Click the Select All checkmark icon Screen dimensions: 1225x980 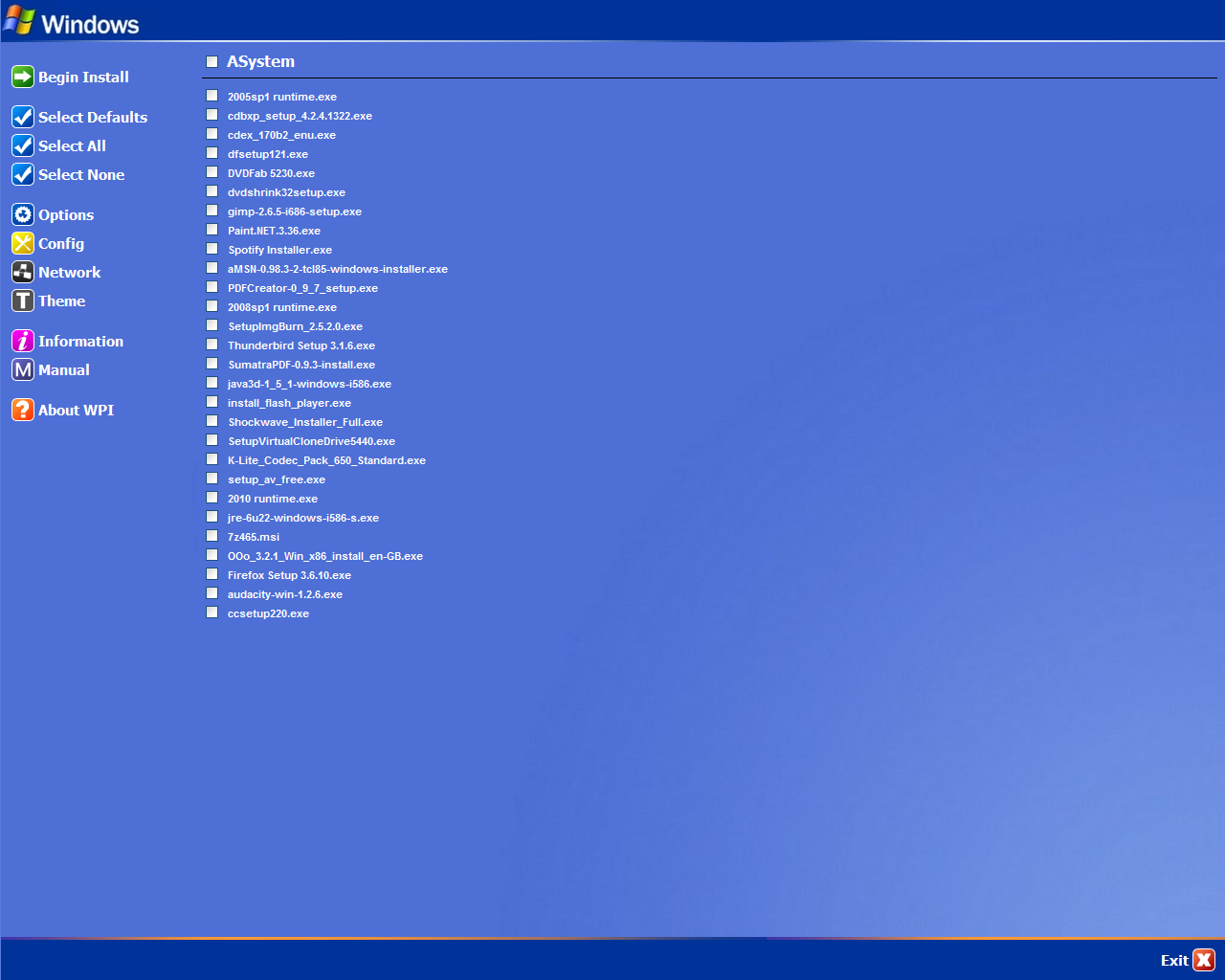[23, 145]
